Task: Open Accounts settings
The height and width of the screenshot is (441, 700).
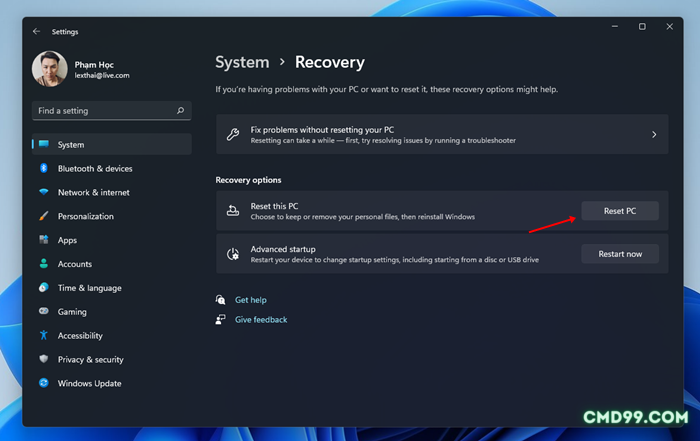Action: (112, 264)
